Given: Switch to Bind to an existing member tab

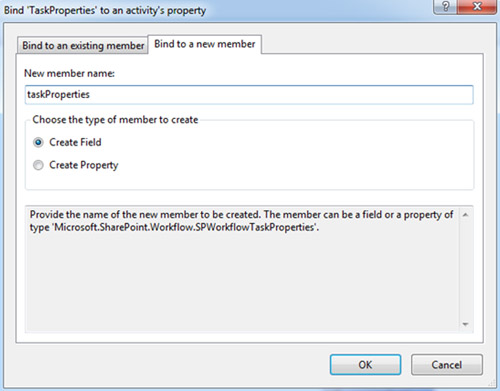Looking at the screenshot, I should (83, 45).
